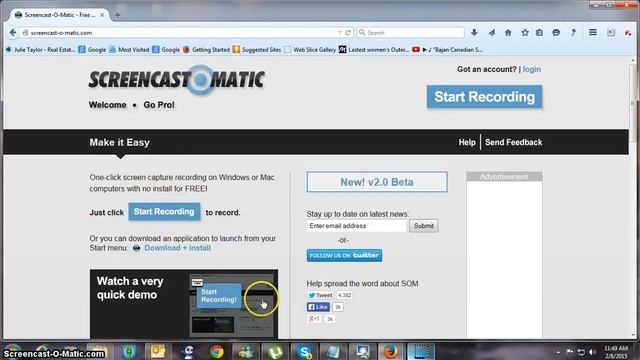Open Julie Taylor - Real Estate bookmark

[40, 49]
